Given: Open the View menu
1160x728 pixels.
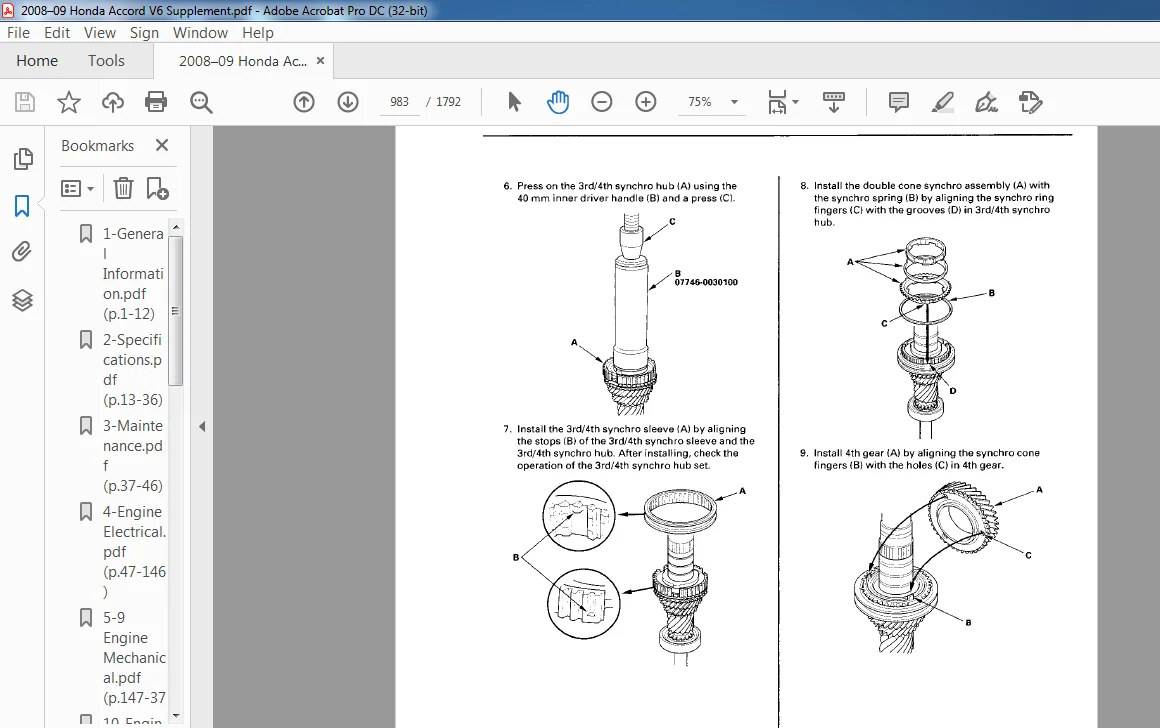Looking at the screenshot, I should pos(100,33).
